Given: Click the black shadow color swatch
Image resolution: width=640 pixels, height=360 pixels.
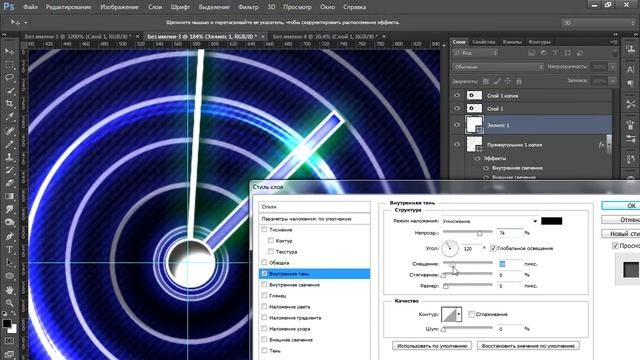Looking at the screenshot, I should point(551,221).
